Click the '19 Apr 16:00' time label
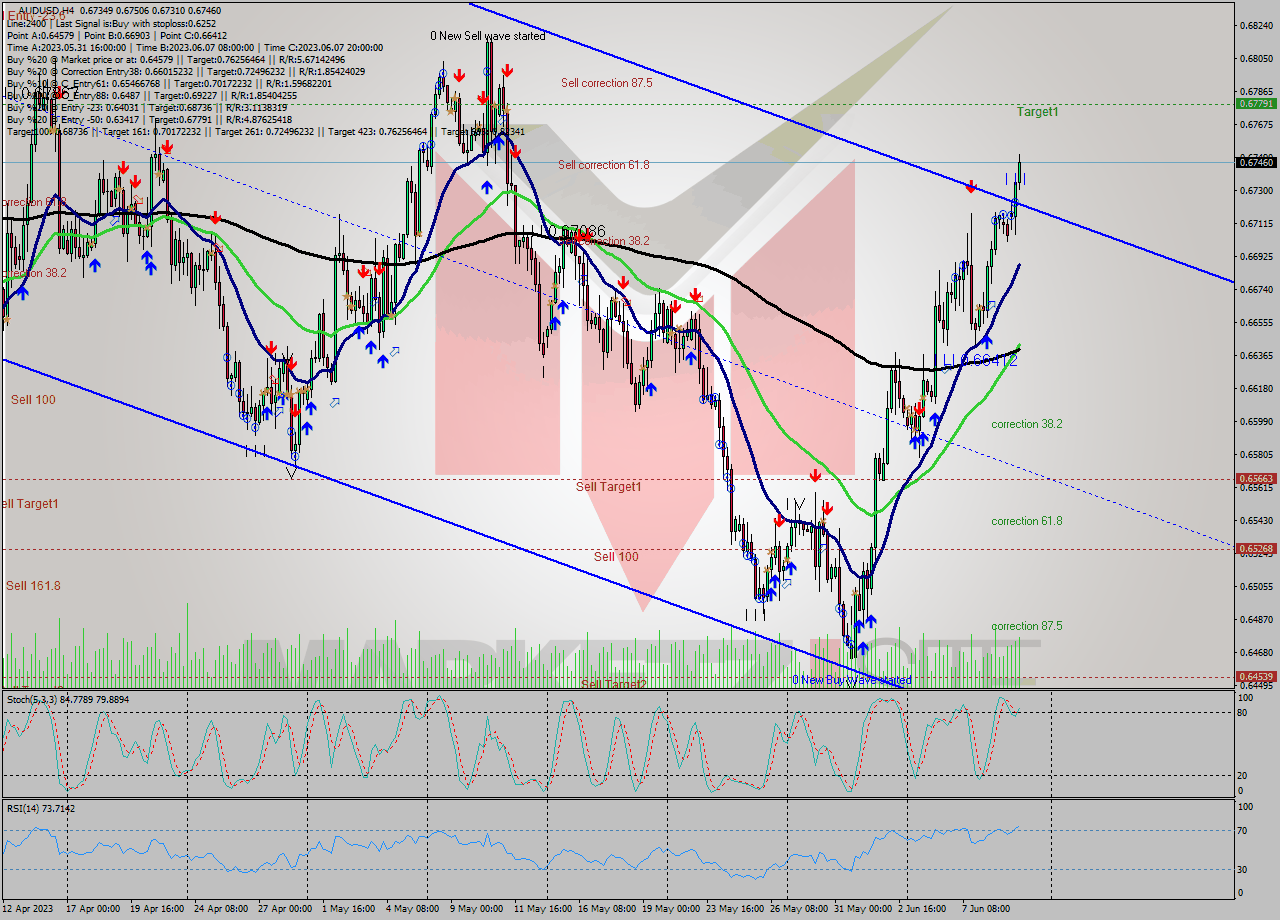Image resolution: width=1280 pixels, height=920 pixels. tap(156, 908)
